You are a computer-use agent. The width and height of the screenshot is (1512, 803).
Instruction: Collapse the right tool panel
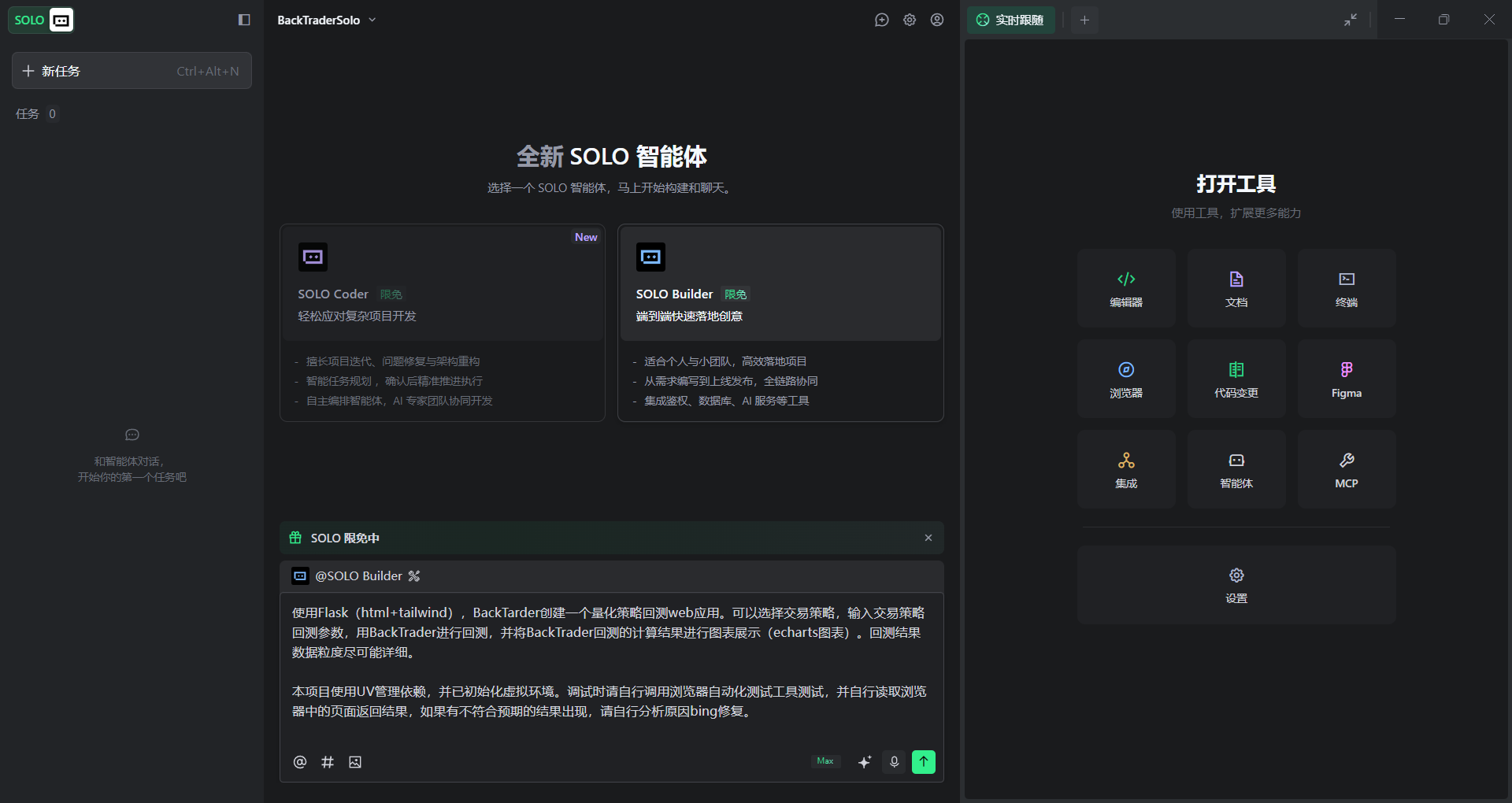click(1350, 20)
